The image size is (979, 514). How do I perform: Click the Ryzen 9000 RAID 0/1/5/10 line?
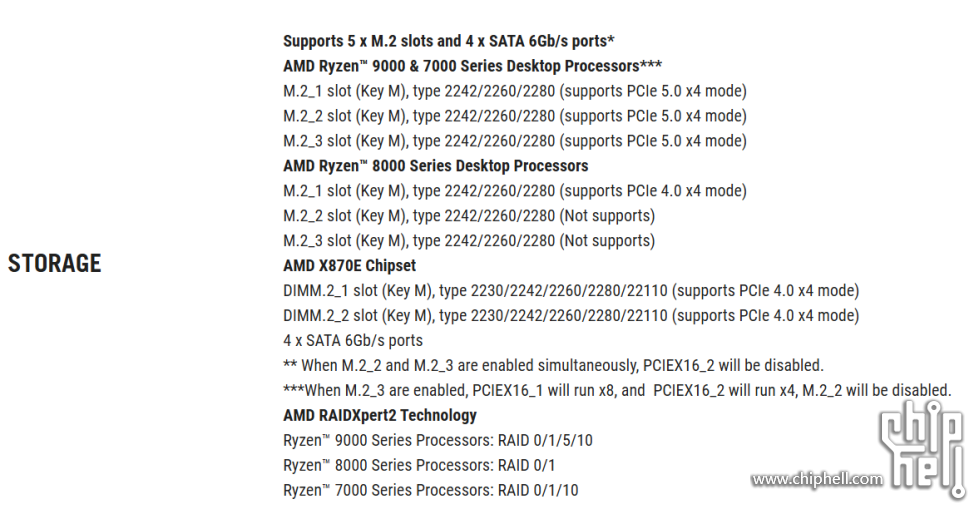(x=438, y=441)
